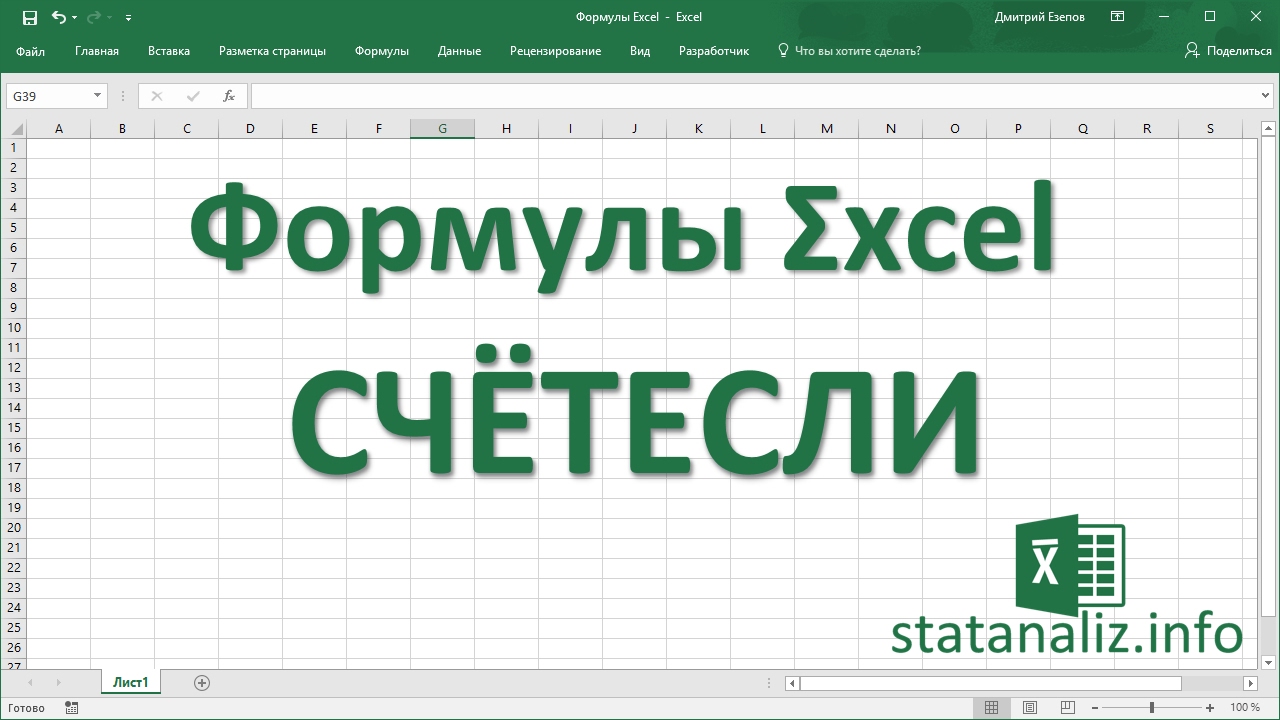Screen dimensions: 1280x720
Task: Click the Enter checkmark formula bar icon
Action: 193,96
